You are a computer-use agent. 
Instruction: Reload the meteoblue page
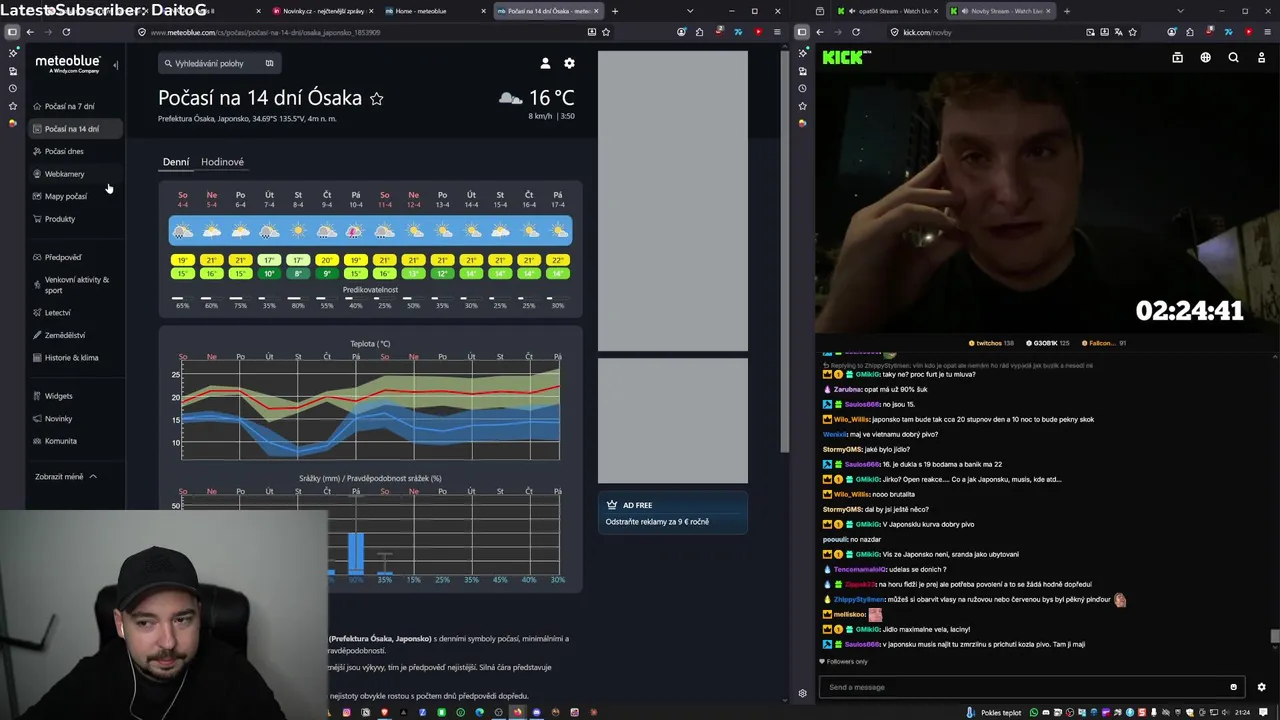(x=66, y=32)
